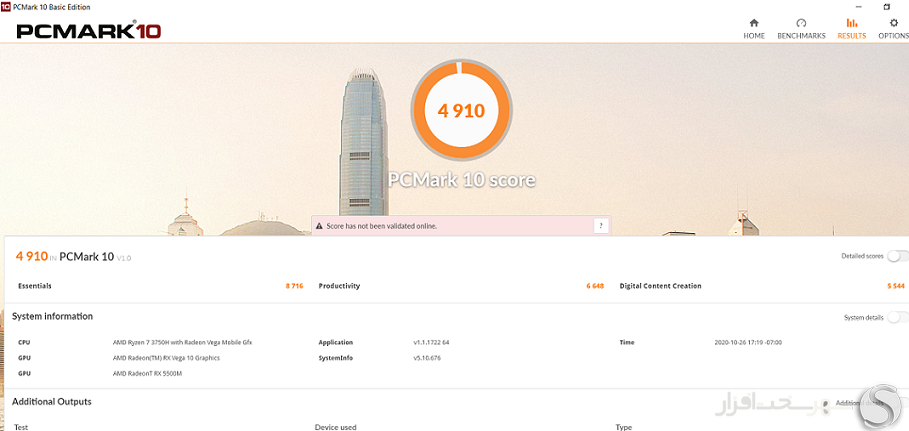Click the Time value 2020-10-26 17:19
The width and height of the screenshot is (909, 431).
pos(748,342)
